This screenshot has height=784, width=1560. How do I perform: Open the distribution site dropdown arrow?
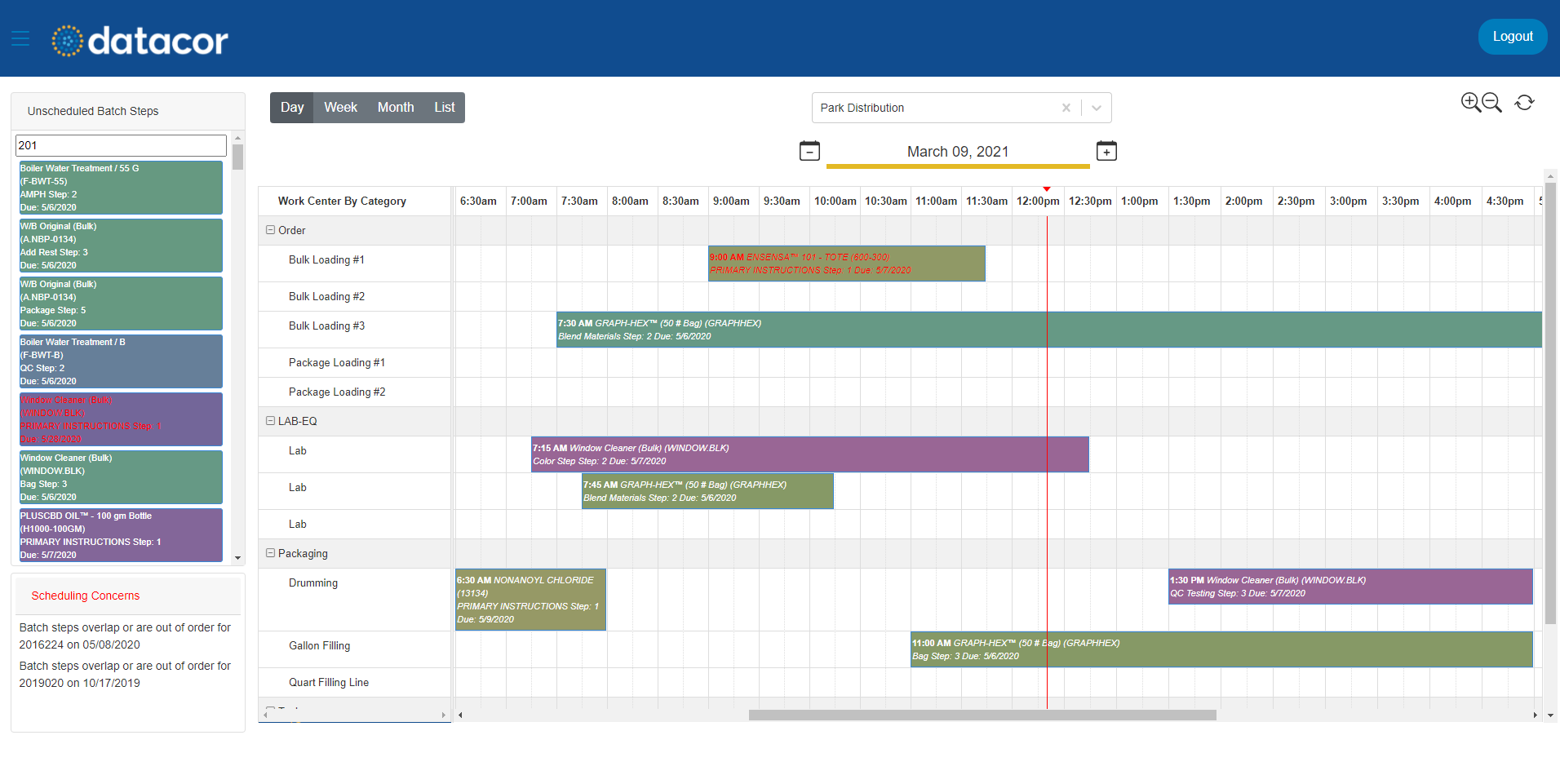click(1097, 107)
